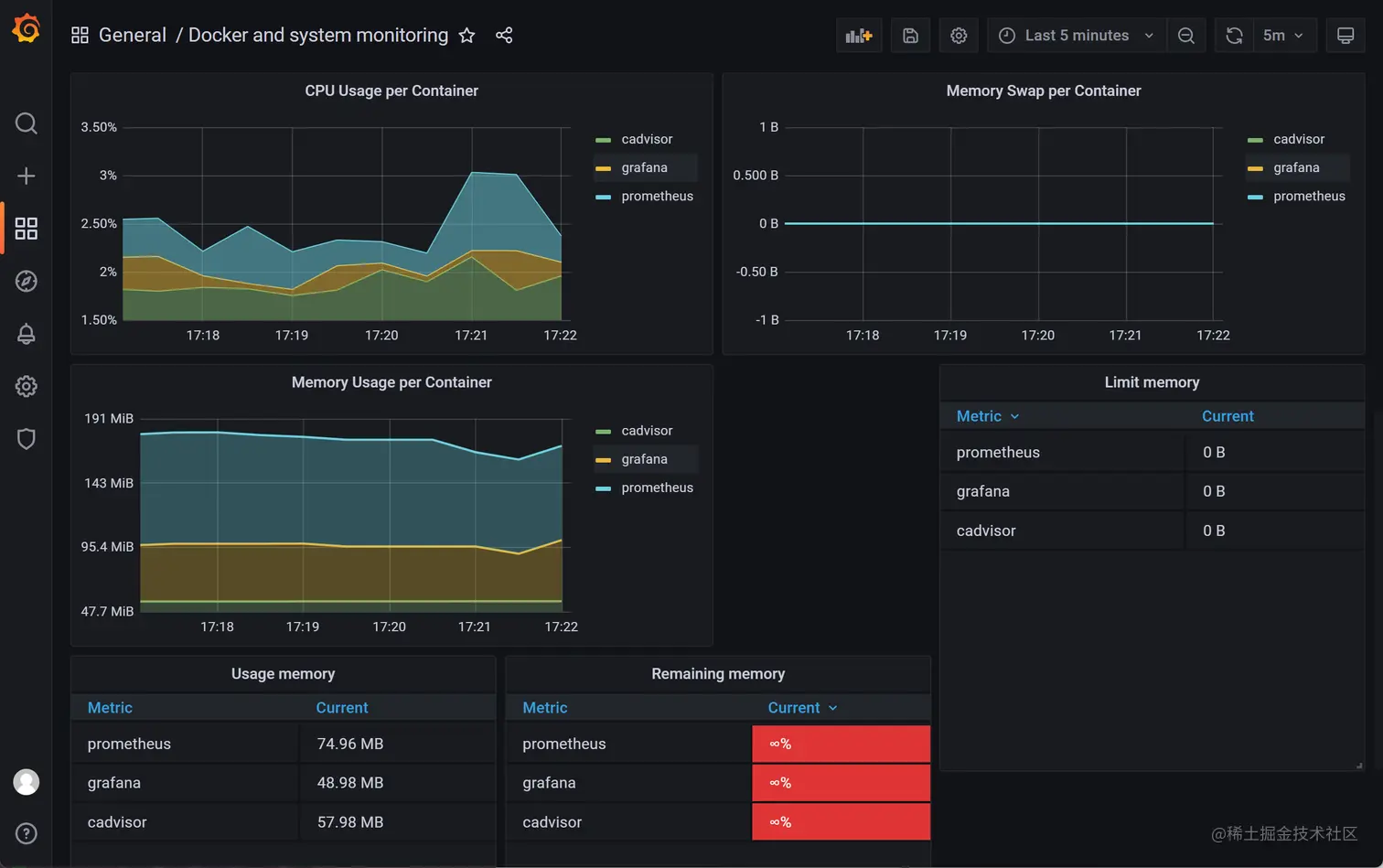Sort Usage memory by Current column
This screenshot has width=1383, height=868.
(x=342, y=708)
